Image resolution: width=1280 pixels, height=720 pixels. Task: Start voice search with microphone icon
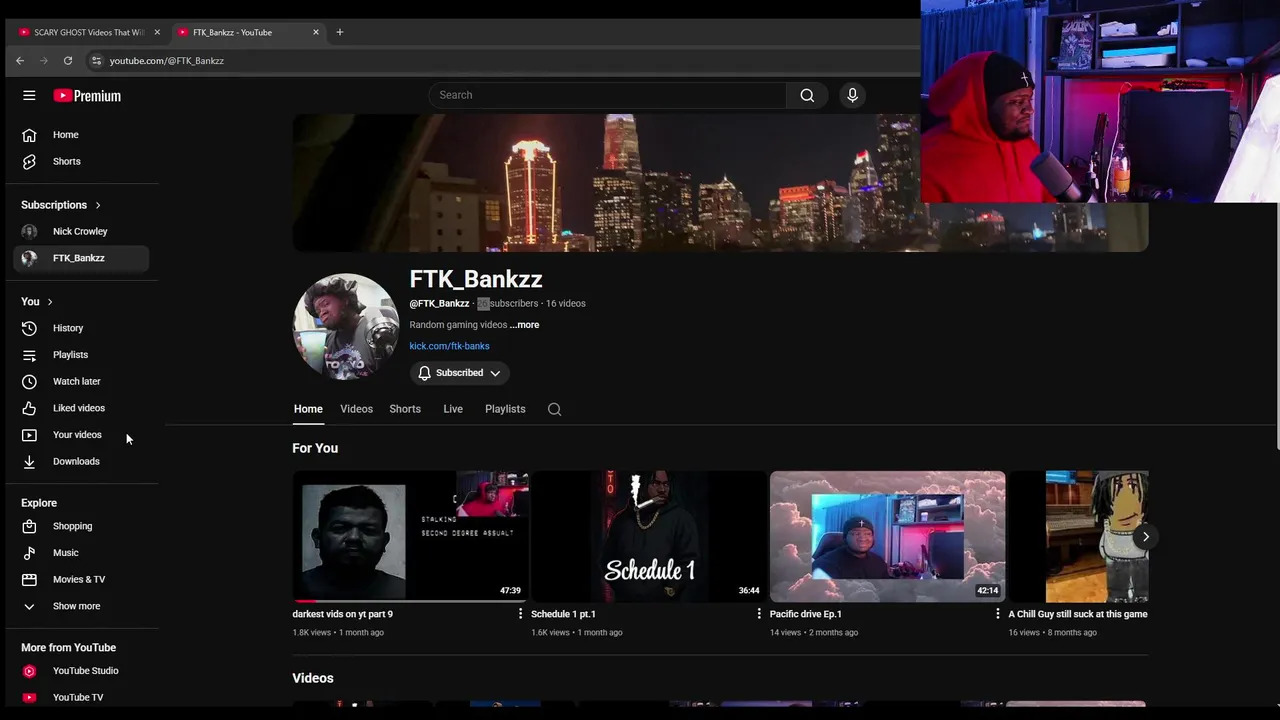pyautogui.click(x=852, y=95)
